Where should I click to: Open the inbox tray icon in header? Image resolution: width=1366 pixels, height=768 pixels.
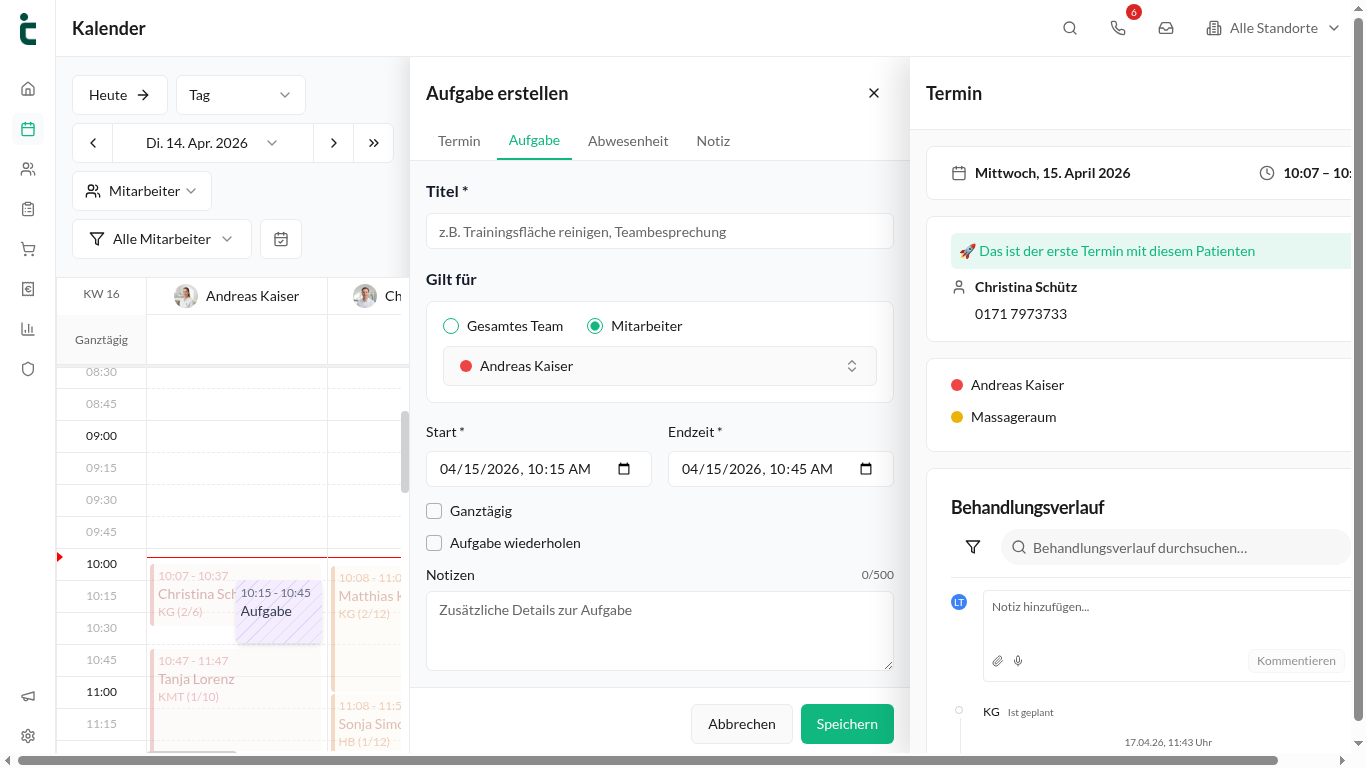[1166, 28]
